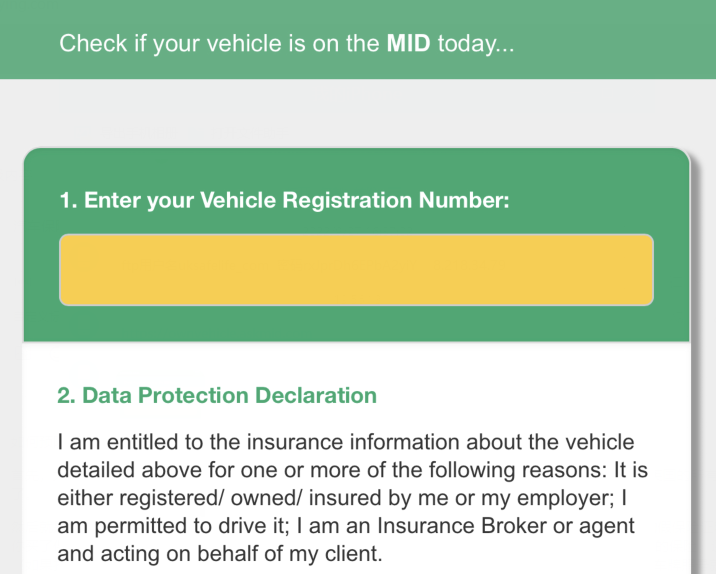The height and width of the screenshot is (574, 716).
Task: Click the word 'Number:' in step one label
Action: pyautogui.click(x=464, y=200)
